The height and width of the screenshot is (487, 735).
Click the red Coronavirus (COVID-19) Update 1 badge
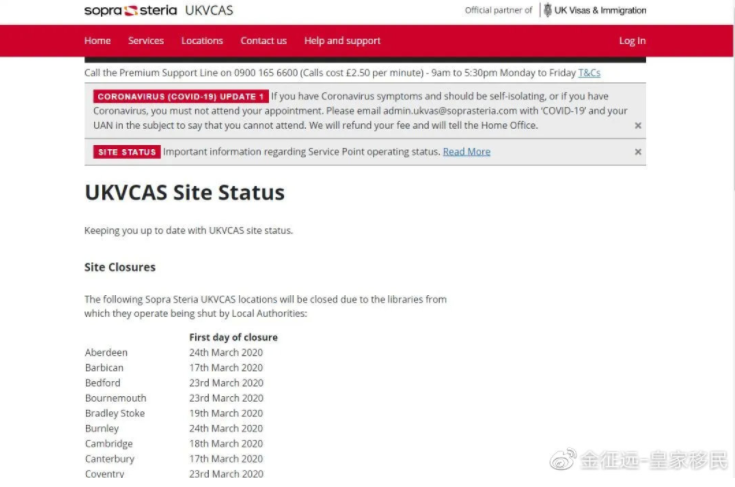(181, 96)
